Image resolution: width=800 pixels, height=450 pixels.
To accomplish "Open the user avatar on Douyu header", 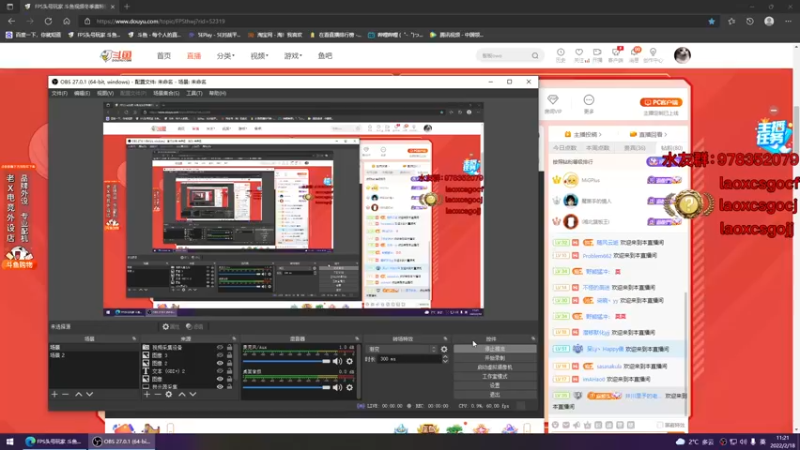I will coord(682,55).
